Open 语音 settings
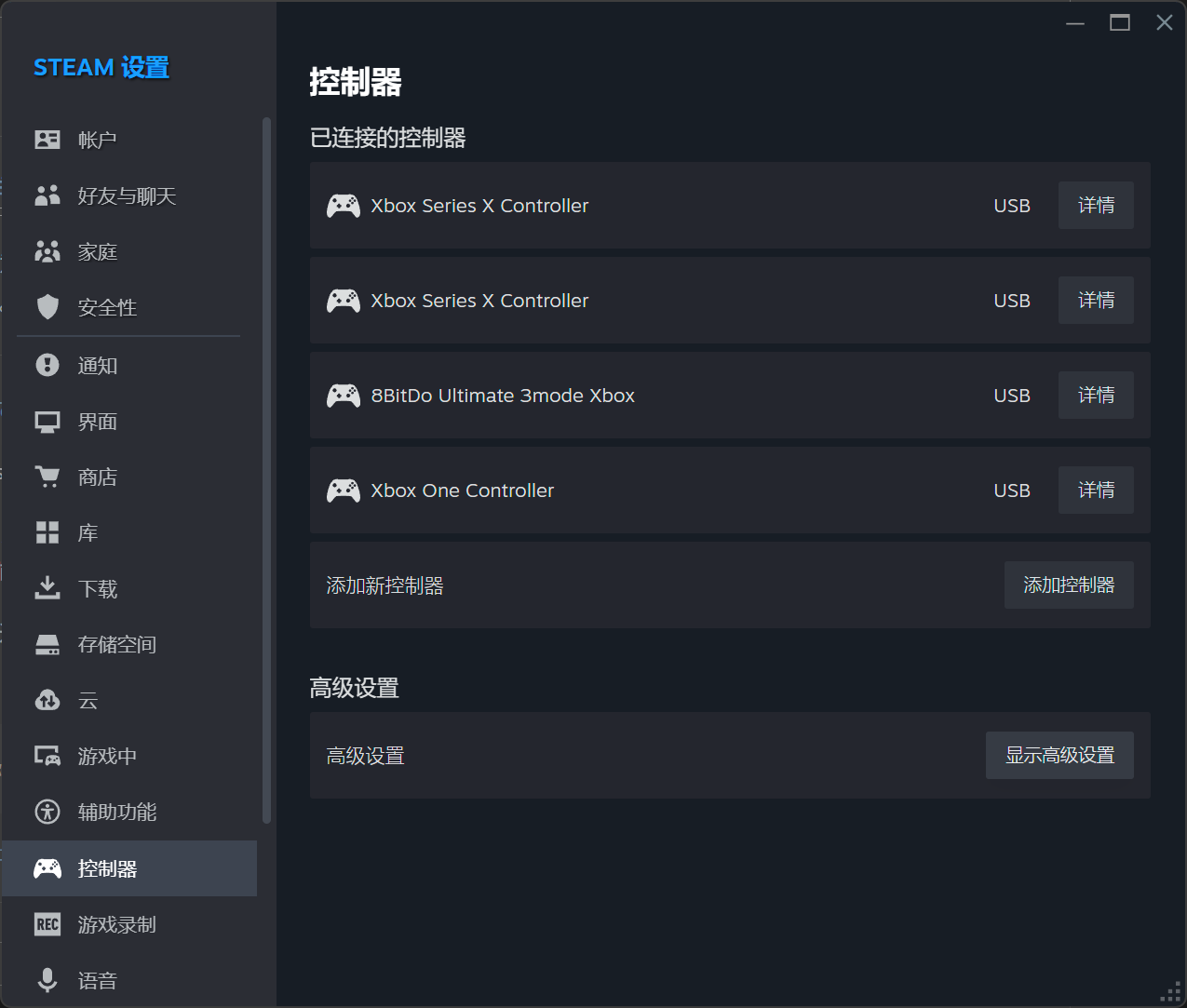1187x1008 pixels. [x=129, y=980]
